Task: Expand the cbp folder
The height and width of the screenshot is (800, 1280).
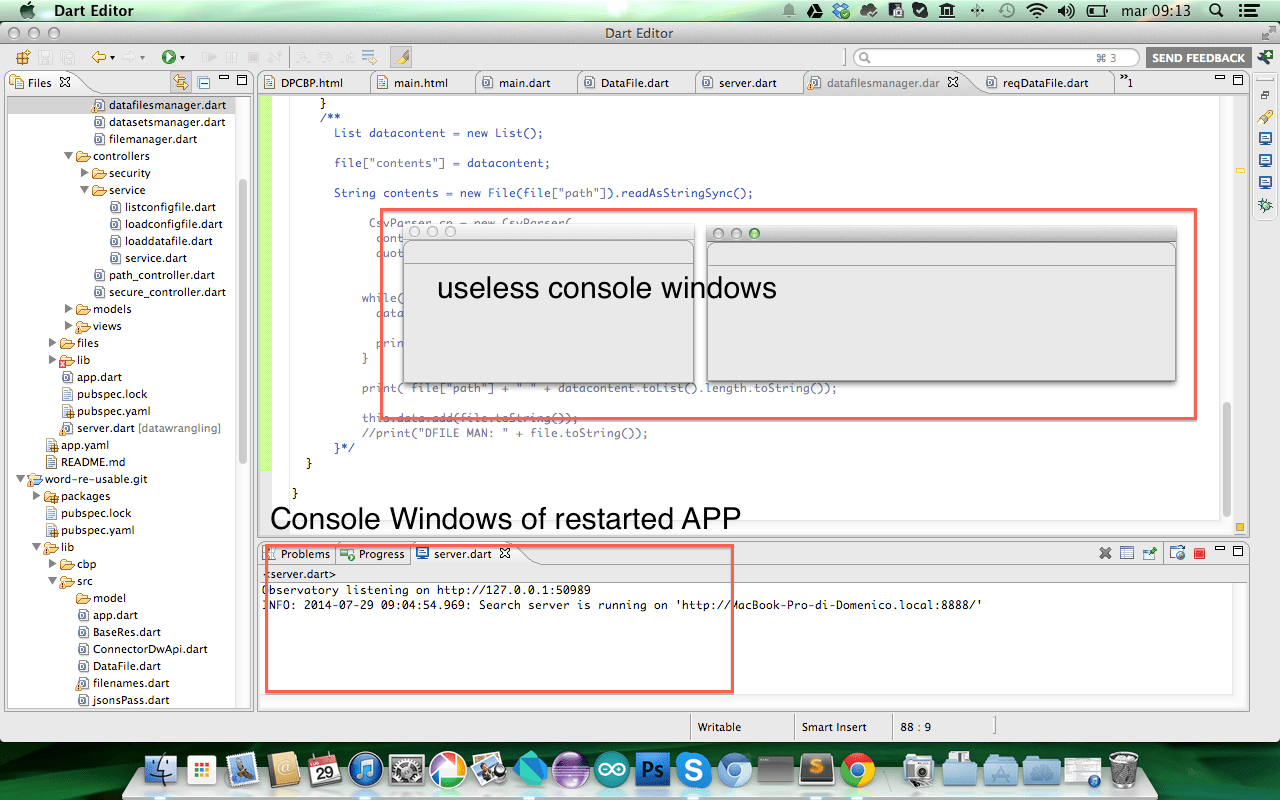Action: [x=53, y=564]
